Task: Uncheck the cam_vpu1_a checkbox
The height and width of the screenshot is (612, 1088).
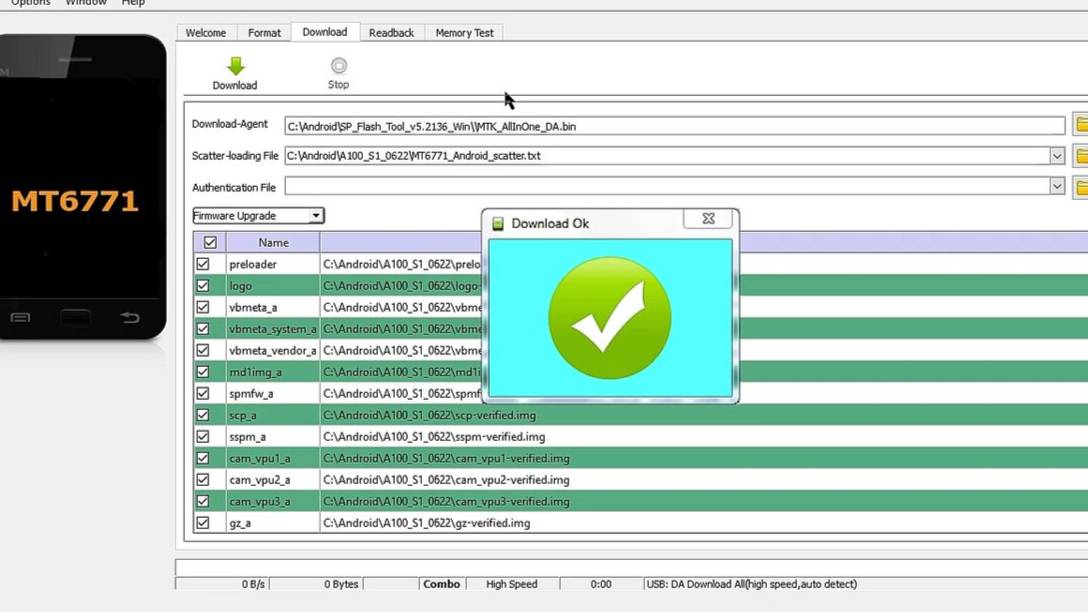Action: (203, 458)
